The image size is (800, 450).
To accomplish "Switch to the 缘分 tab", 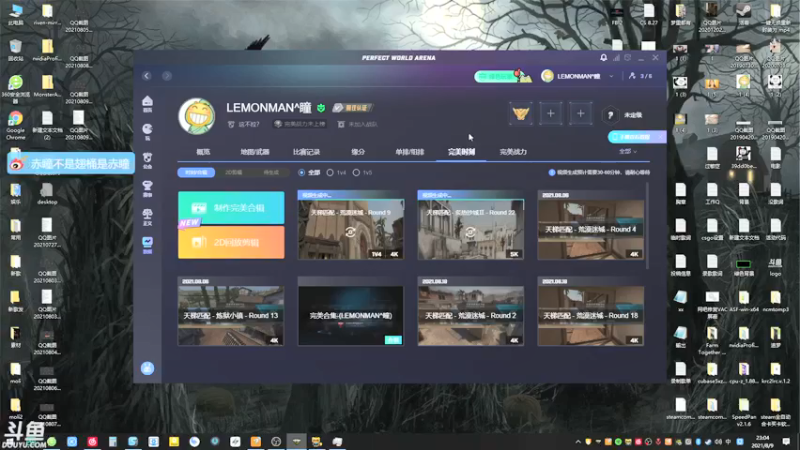I will (358, 152).
